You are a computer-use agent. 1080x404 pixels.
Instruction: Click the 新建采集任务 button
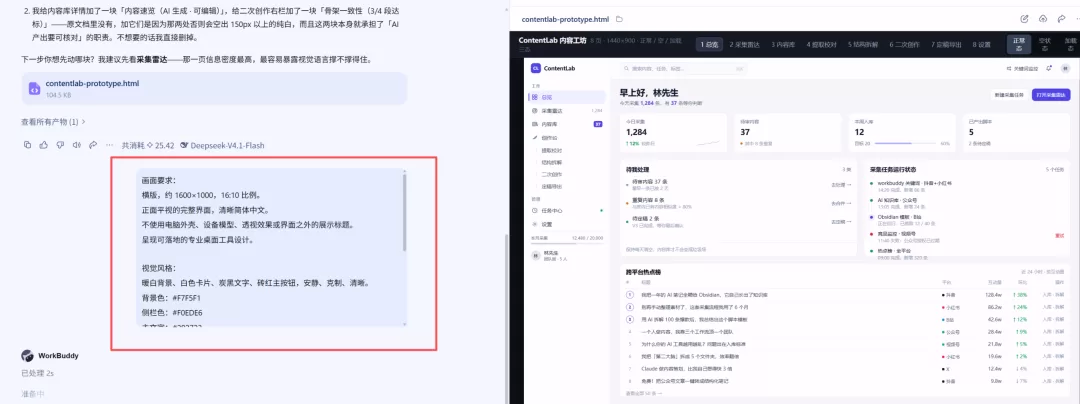[1010, 95]
